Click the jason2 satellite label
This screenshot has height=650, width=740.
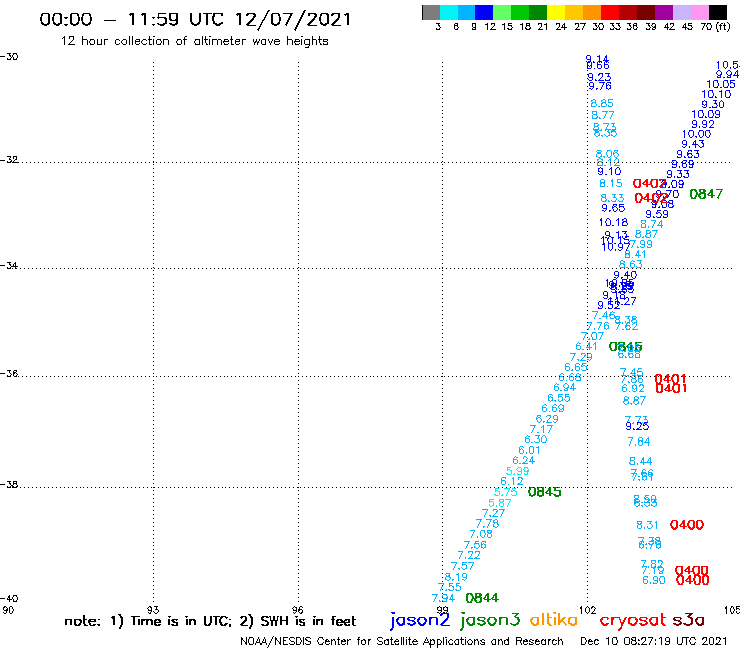pyautogui.click(x=420, y=620)
